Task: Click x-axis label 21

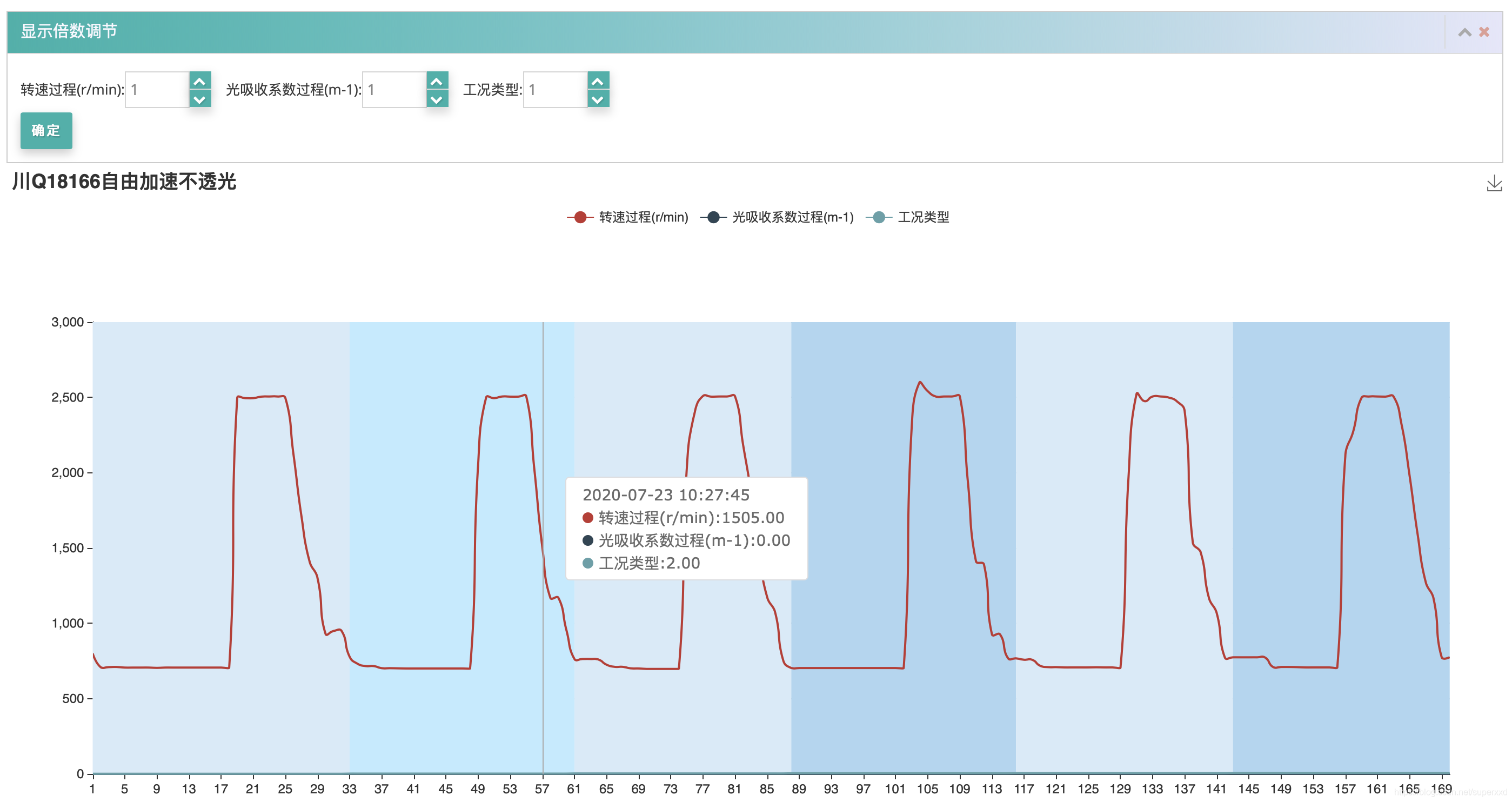Action: coord(253,789)
